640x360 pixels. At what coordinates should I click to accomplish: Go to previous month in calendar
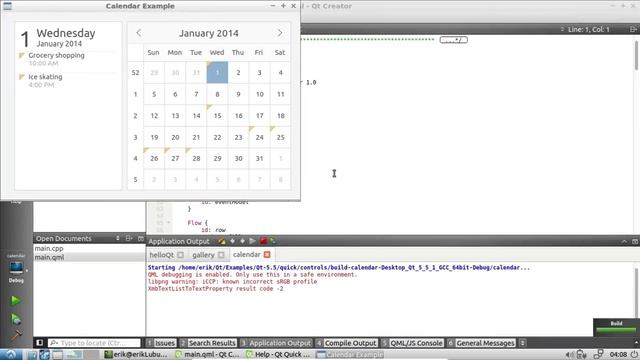(139, 33)
